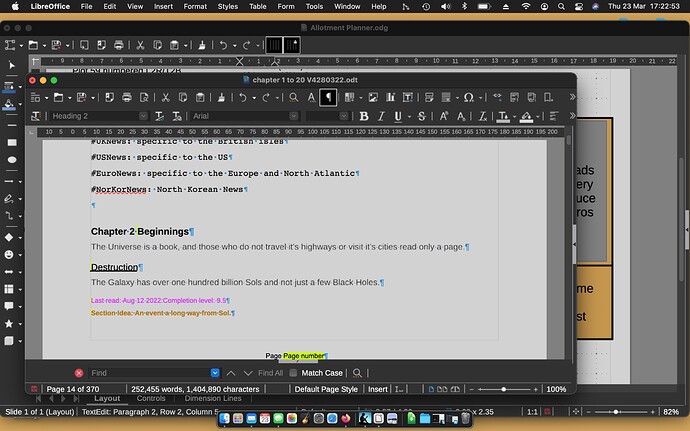The image size is (690, 431).
Task: Insert special character Omega icon
Action: tap(469, 98)
